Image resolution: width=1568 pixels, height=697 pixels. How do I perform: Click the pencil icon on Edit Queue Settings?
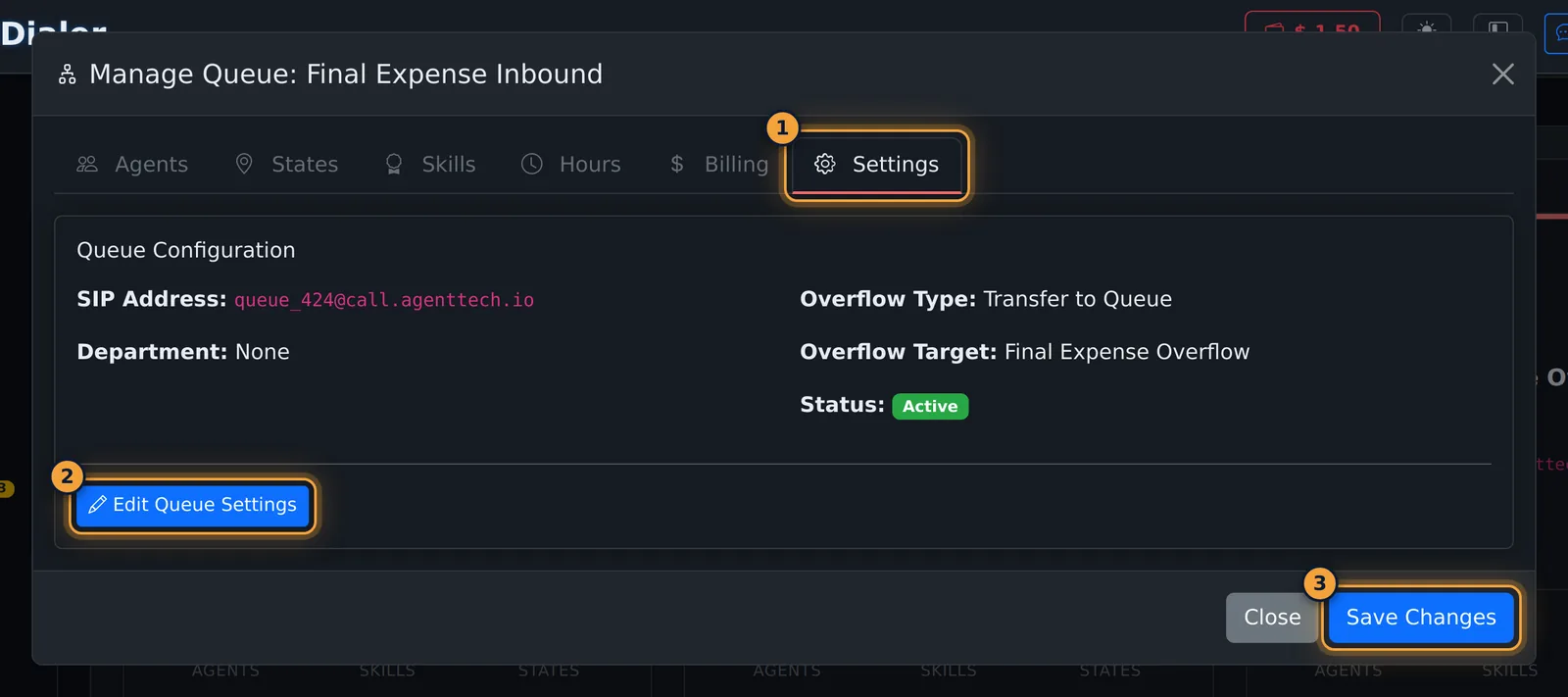point(97,505)
